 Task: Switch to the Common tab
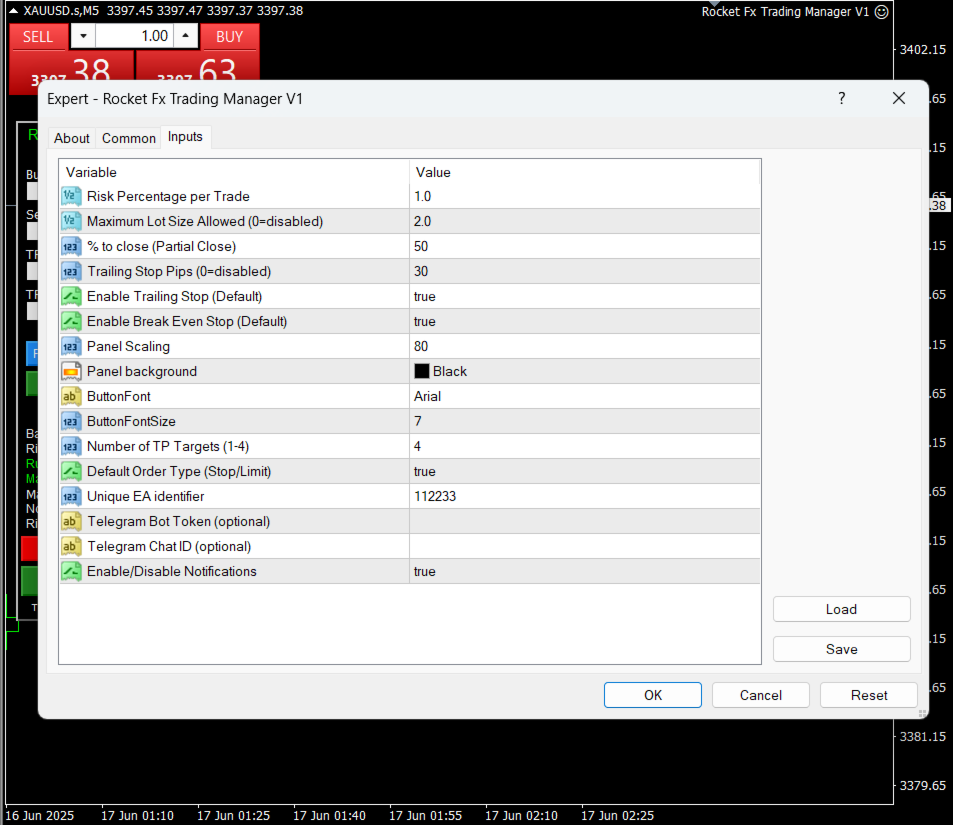click(x=129, y=138)
